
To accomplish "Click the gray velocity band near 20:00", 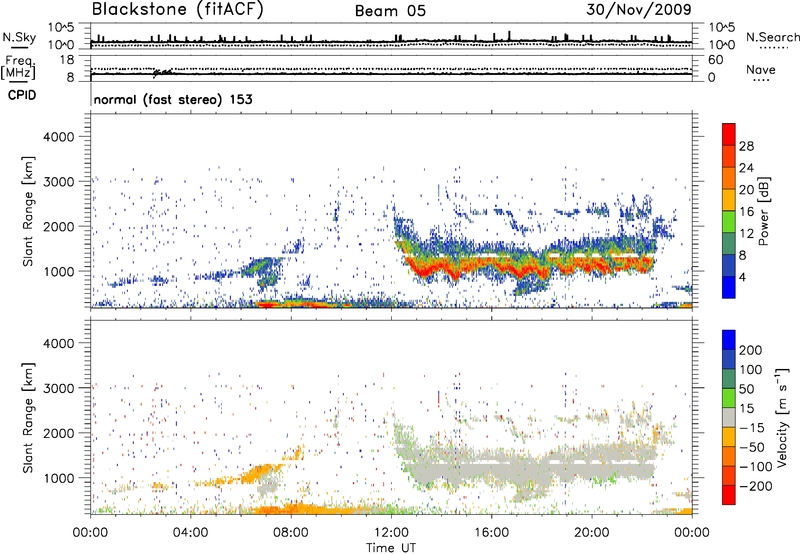I will (x=592, y=469).
